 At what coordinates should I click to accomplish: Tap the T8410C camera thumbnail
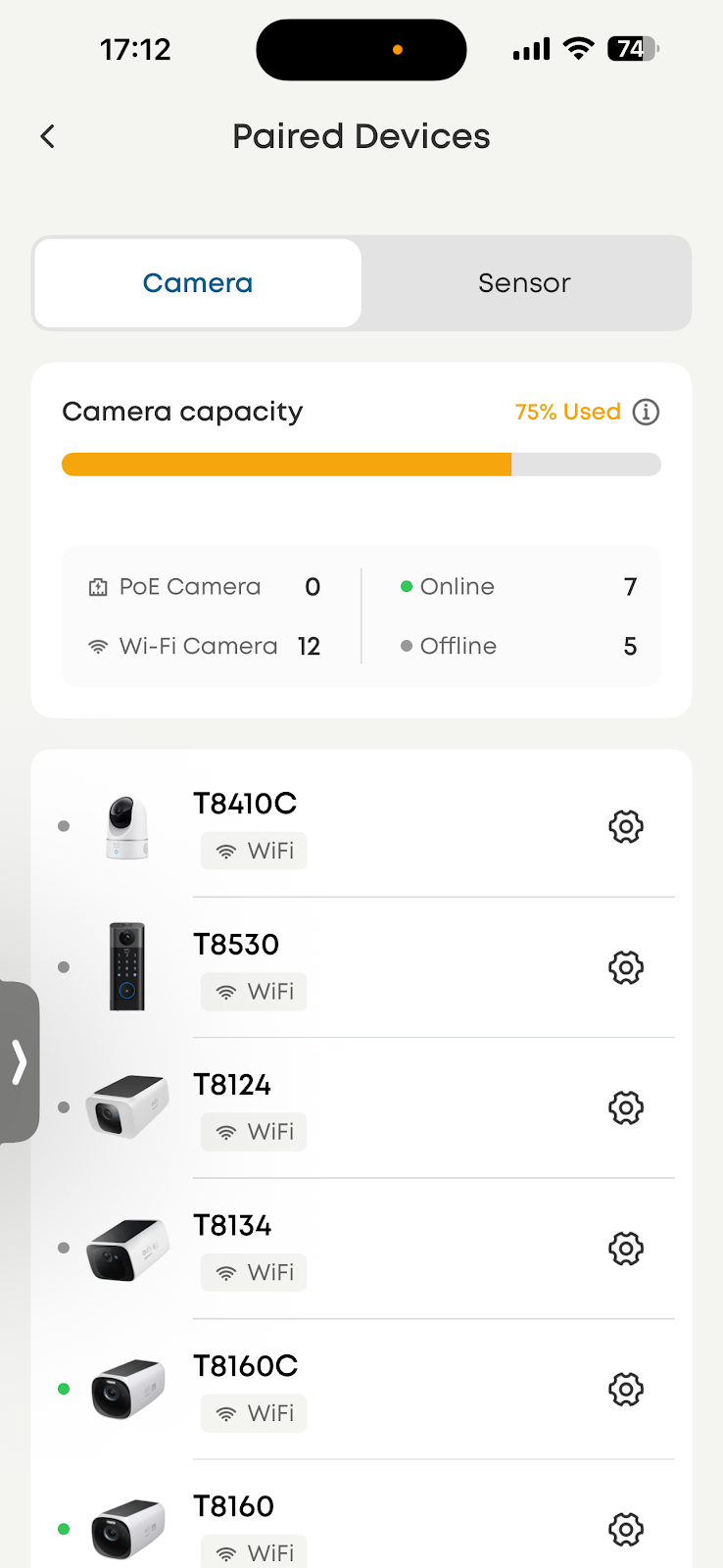pyautogui.click(x=127, y=827)
